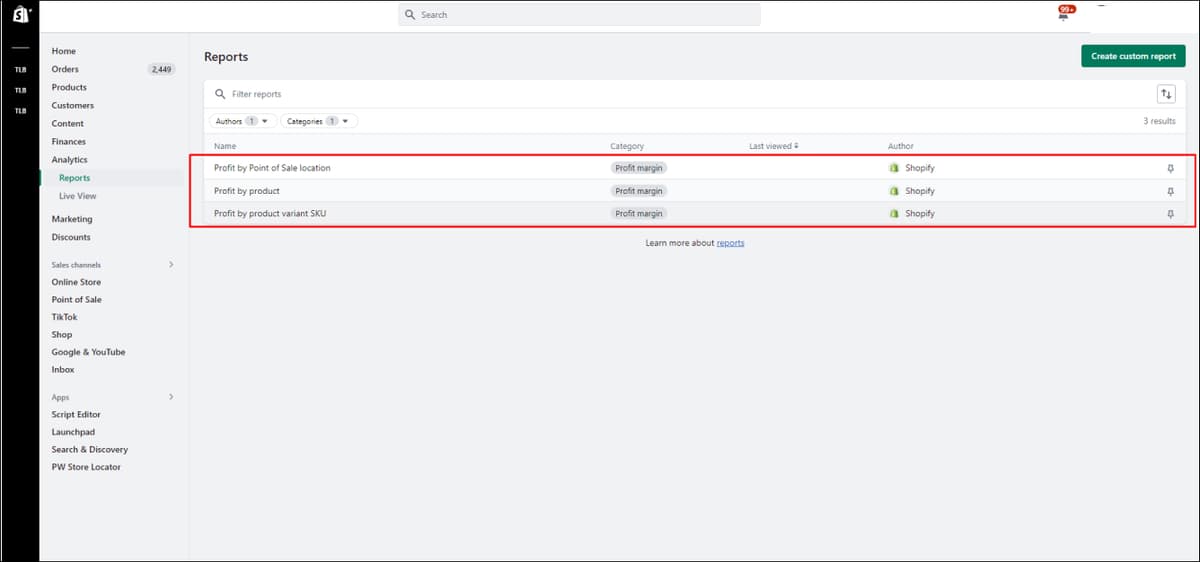Pin the Profit by product report
Image resolution: width=1200 pixels, height=562 pixels.
coord(1170,191)
